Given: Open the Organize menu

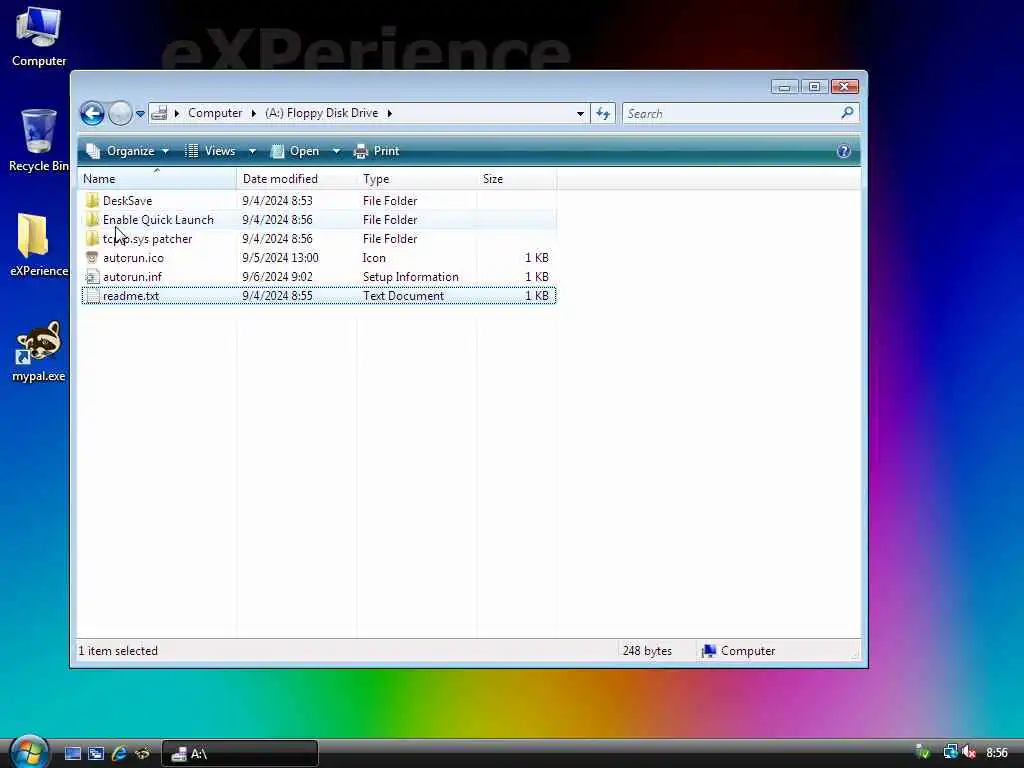Looking at the screenshot, I should pos(128,151).
